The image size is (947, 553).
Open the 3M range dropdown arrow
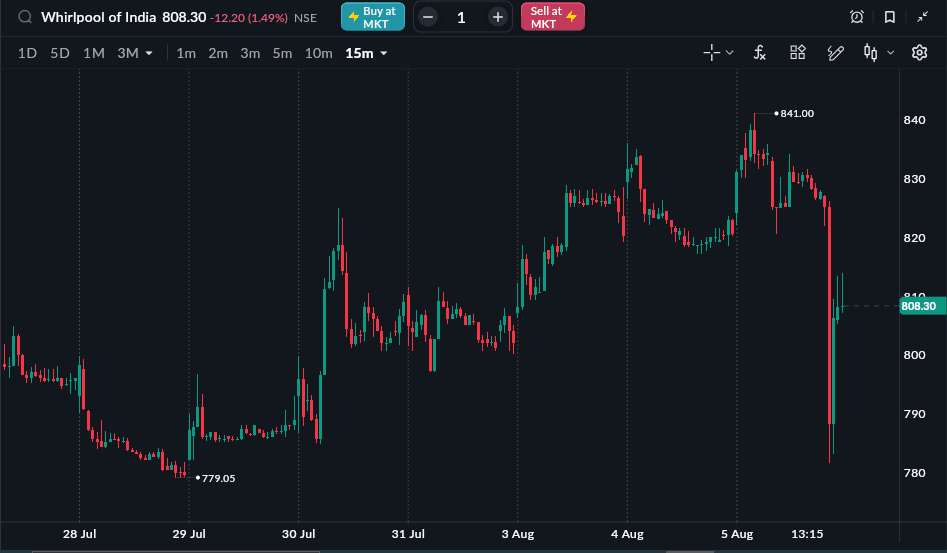coord(149,53)
